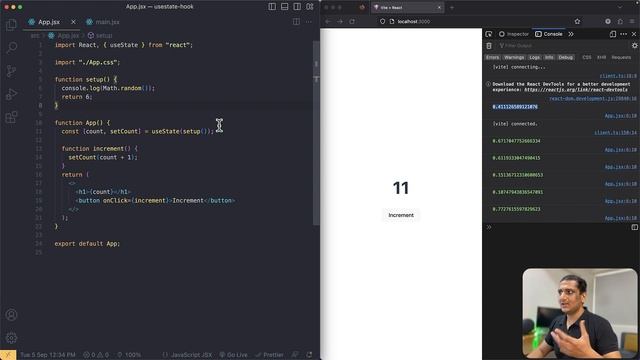
Task: Switch to the Inspector devtools tab
Action: 514,34
